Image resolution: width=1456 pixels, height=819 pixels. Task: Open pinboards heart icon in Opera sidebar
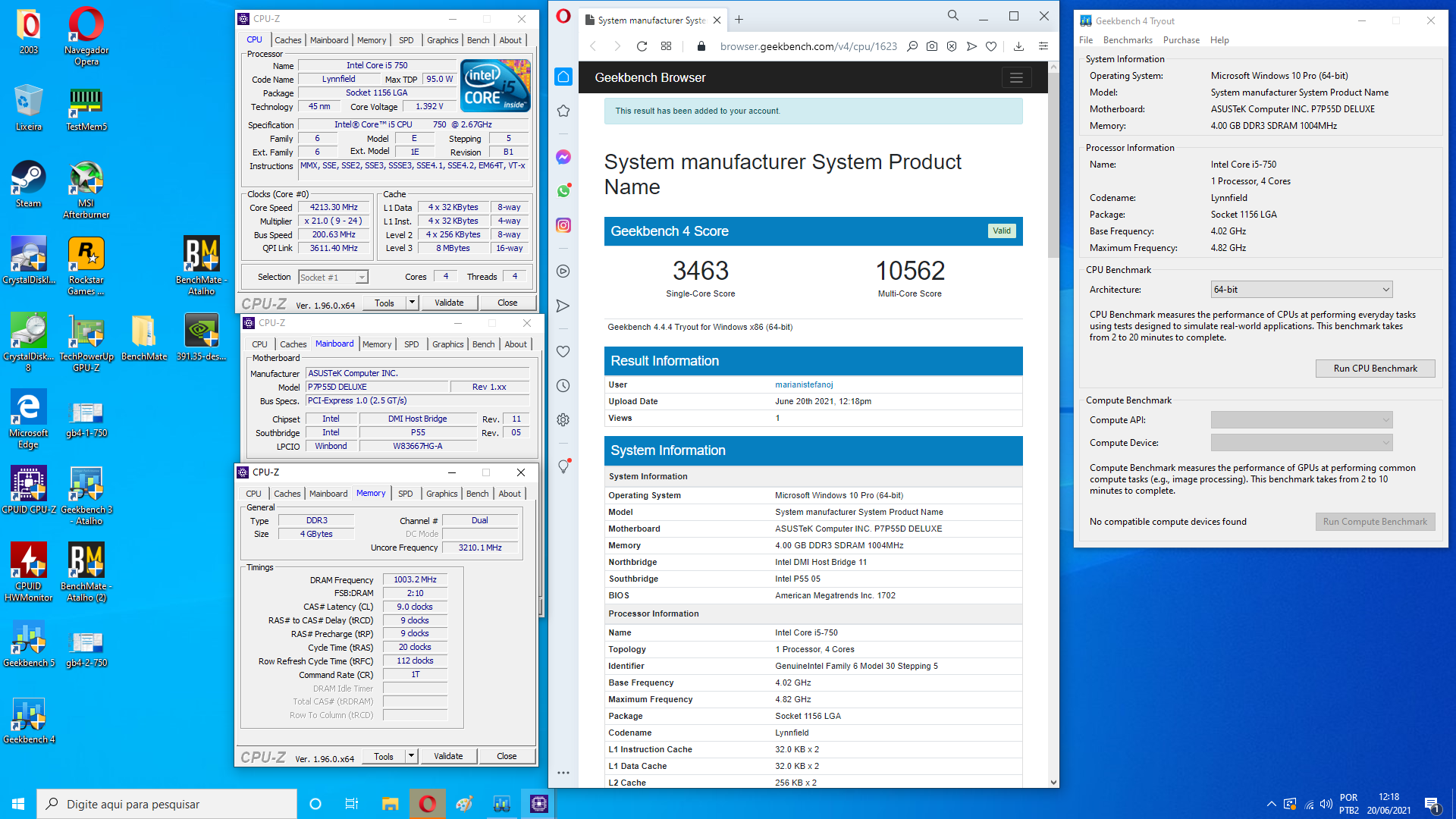coord(563,352)
